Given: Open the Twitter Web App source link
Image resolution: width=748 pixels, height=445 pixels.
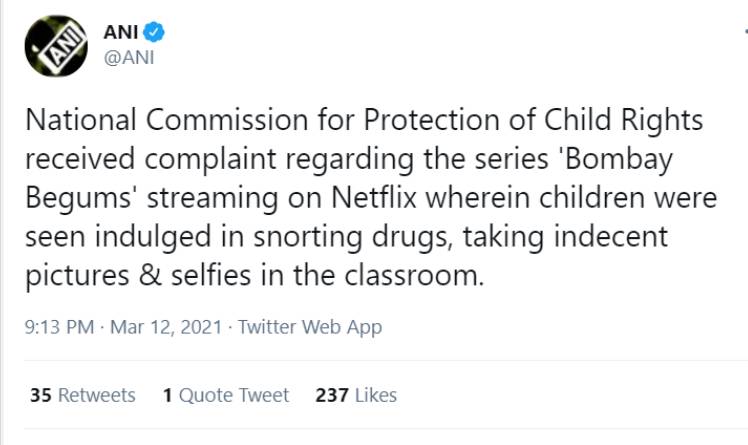Looking at the screenshot, I should [310, 327].
